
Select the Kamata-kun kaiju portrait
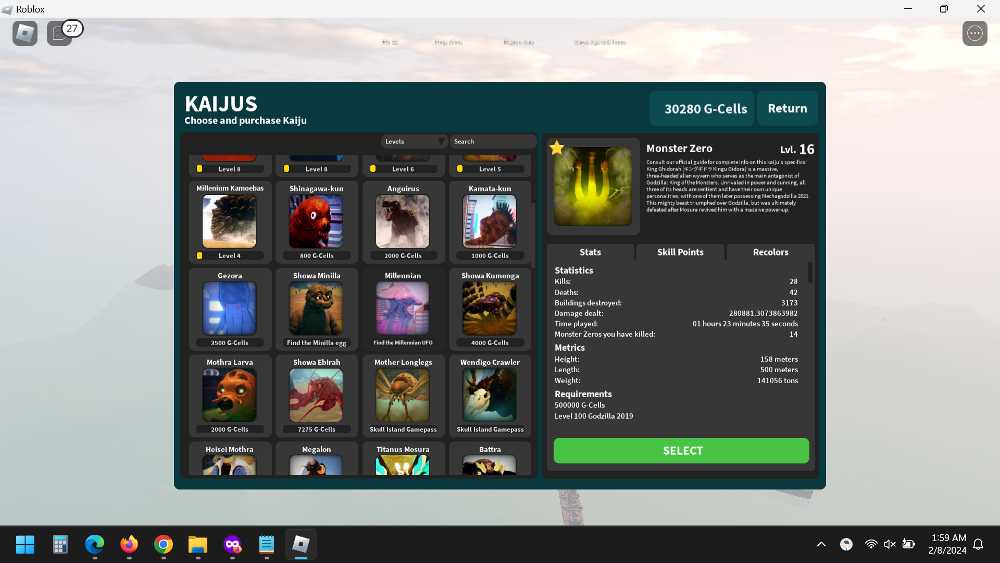pyautogui.click(x=489, y=221)
